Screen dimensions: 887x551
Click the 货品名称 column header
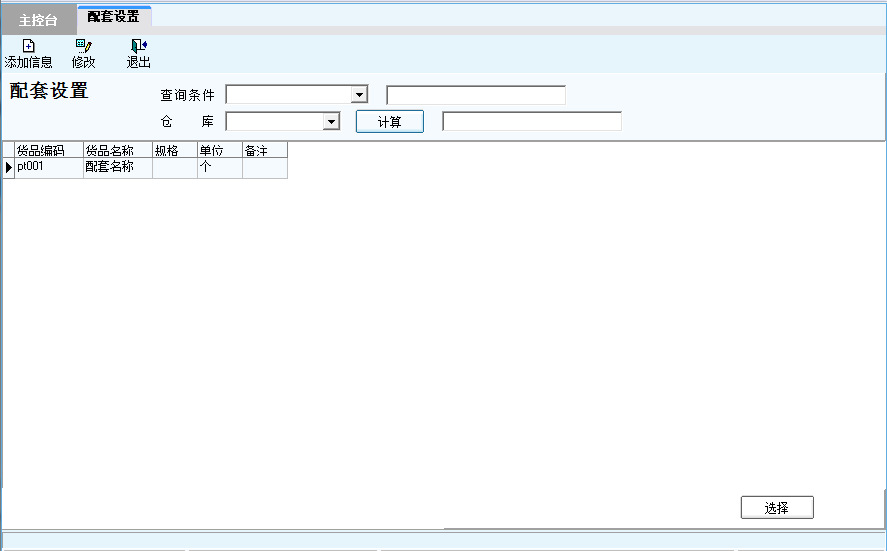click(x=118, y=150)
